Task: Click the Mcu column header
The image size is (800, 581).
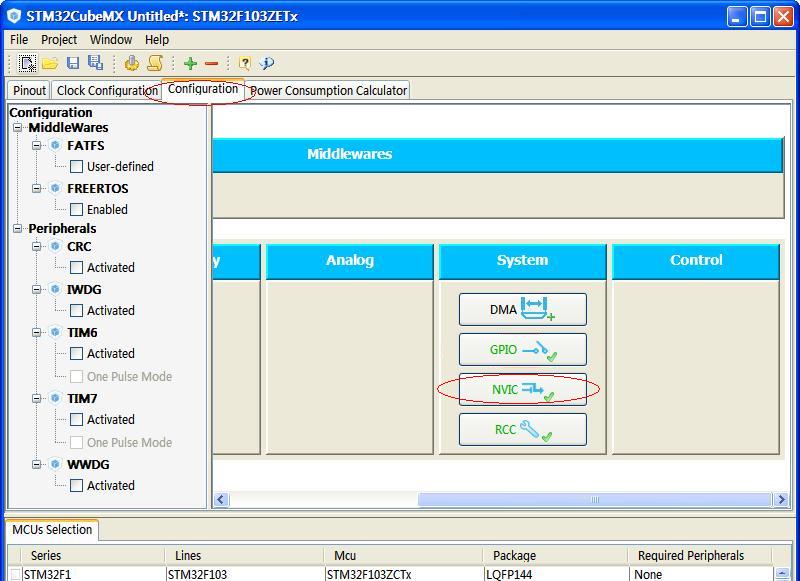Action: pos(403,555)
